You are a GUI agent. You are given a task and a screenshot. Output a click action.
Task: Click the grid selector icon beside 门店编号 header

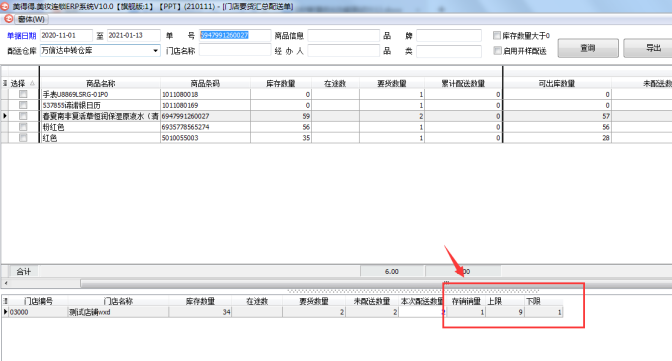5,301
